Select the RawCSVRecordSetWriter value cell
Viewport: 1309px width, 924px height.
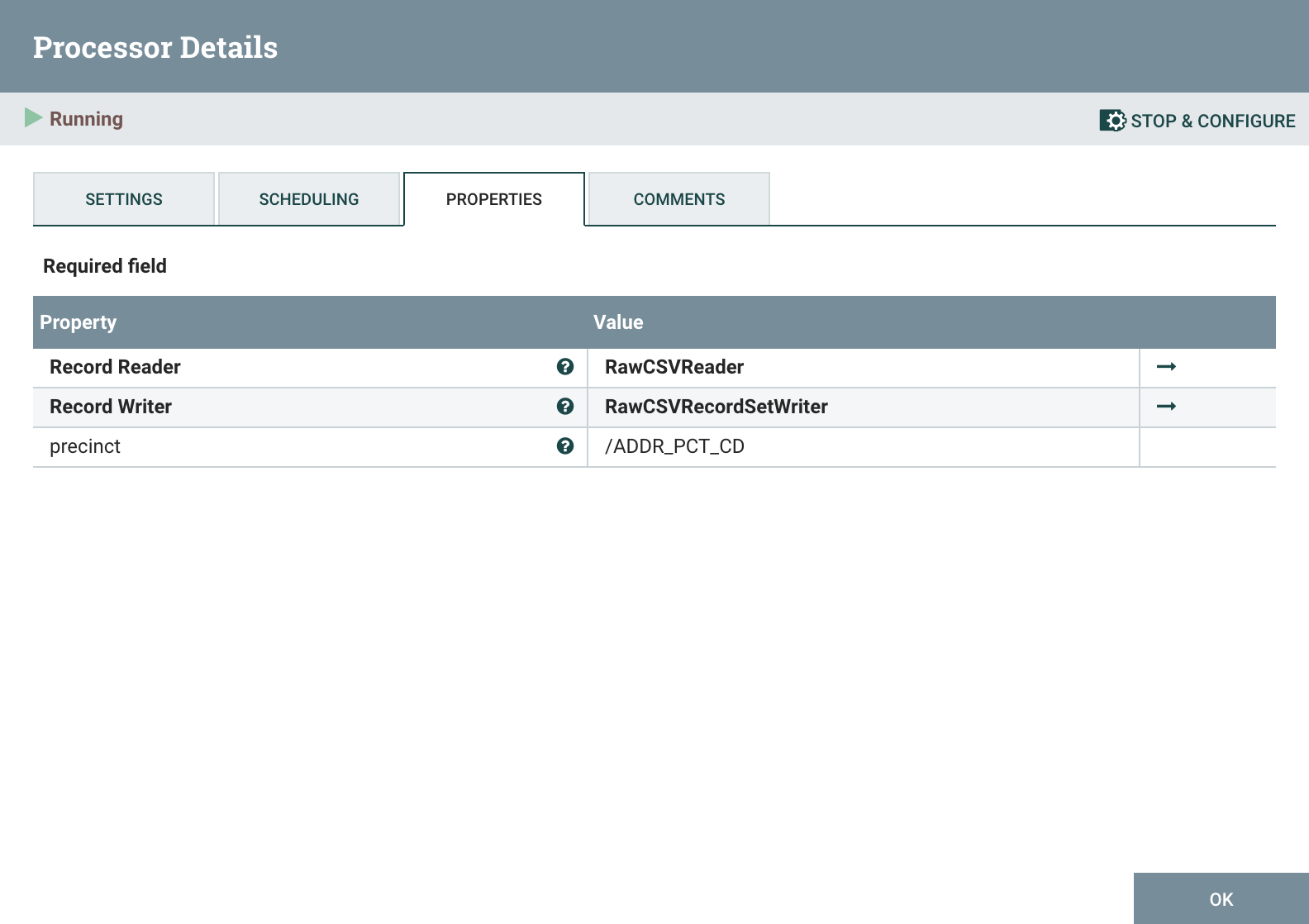864,407
